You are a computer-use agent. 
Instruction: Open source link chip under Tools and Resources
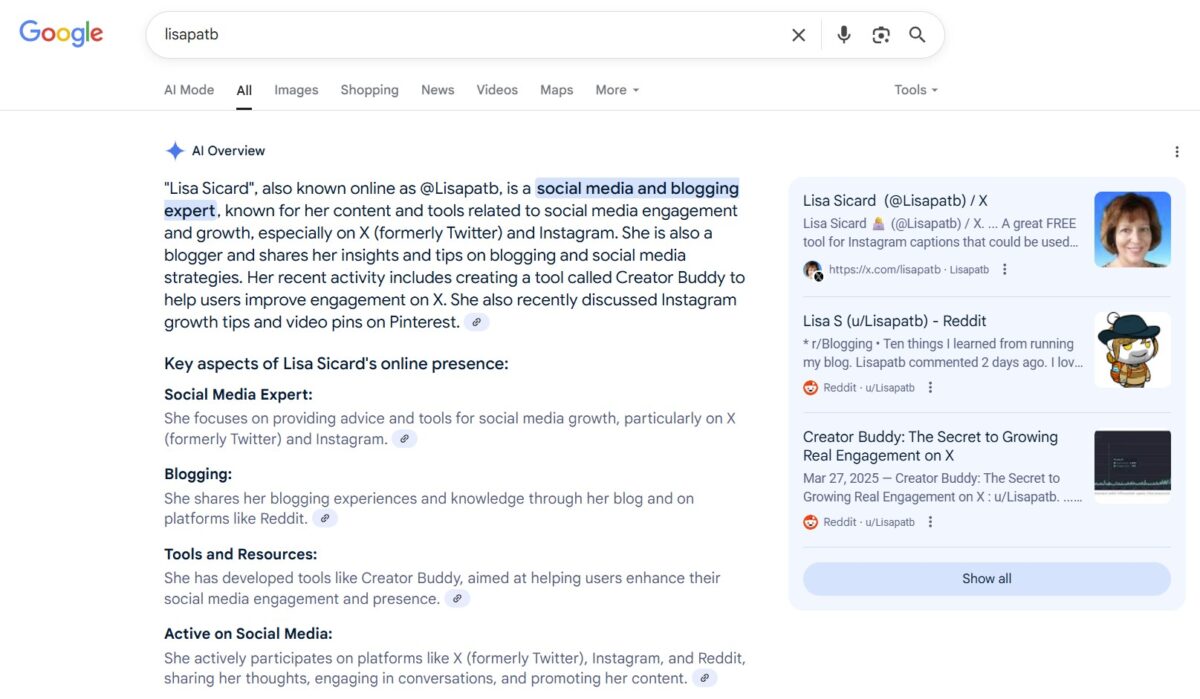(457, 599)
